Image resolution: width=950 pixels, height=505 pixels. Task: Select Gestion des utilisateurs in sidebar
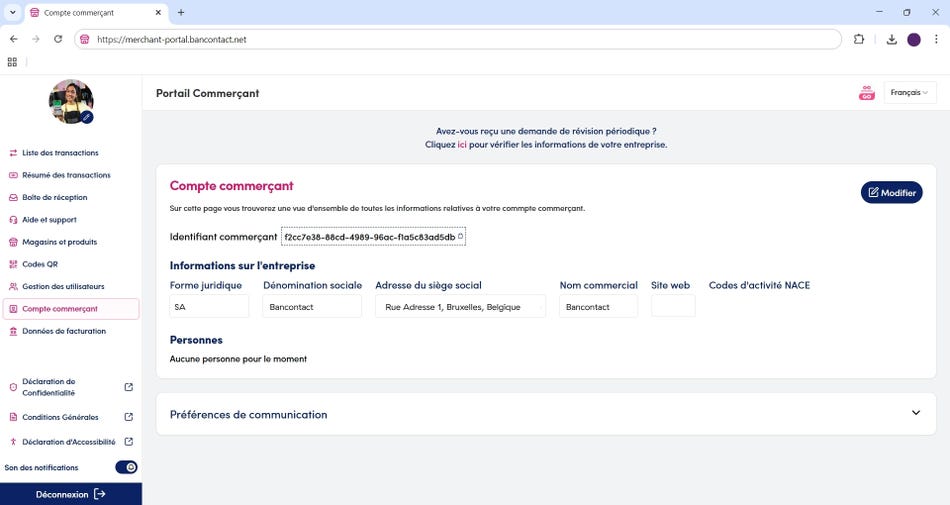tap(64, 287)
